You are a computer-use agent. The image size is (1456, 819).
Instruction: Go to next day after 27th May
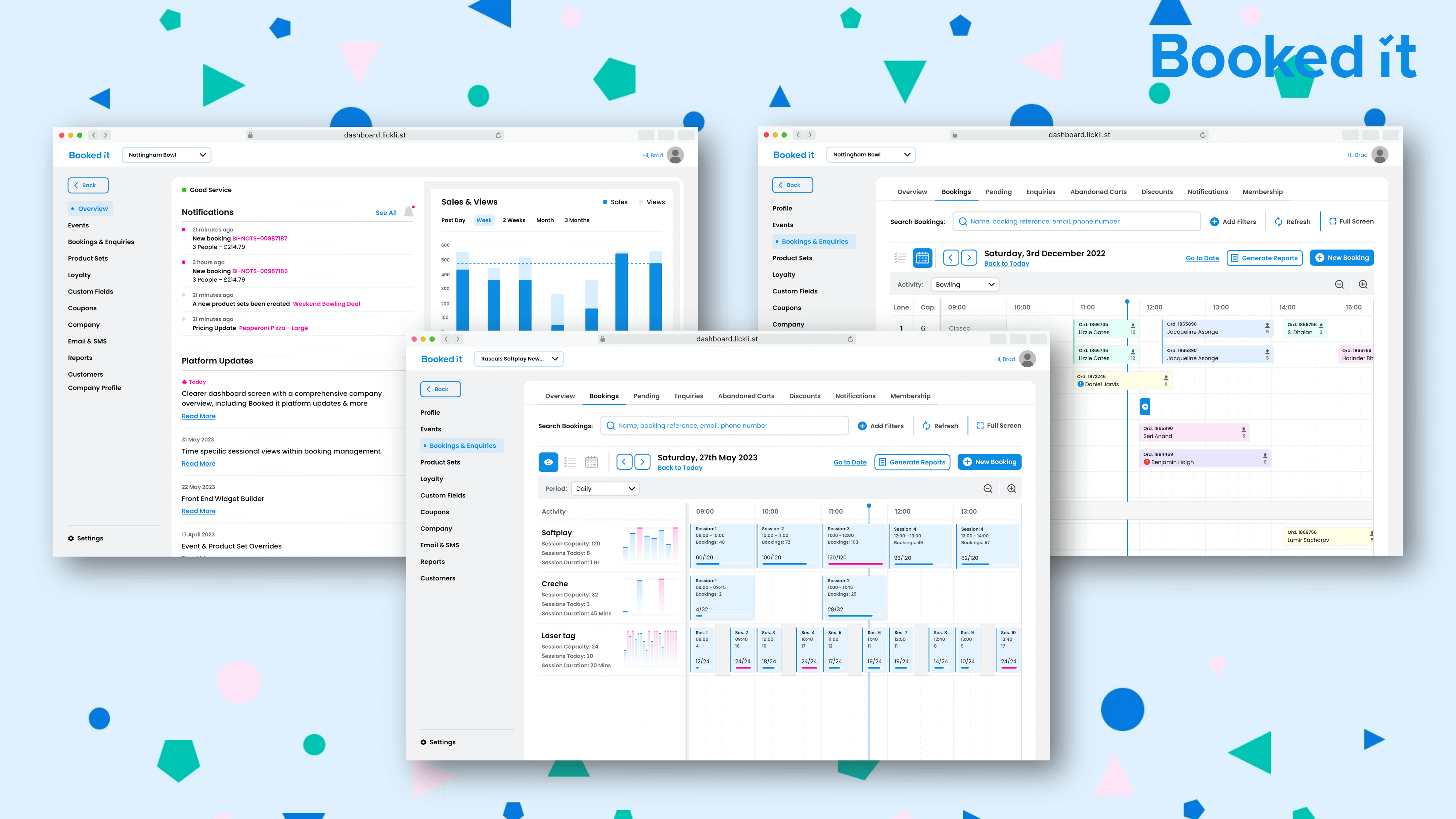642,462
